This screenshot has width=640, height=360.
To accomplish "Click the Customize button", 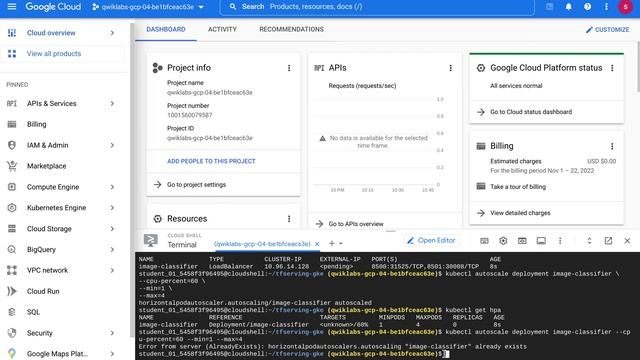I will coord(607,30).
